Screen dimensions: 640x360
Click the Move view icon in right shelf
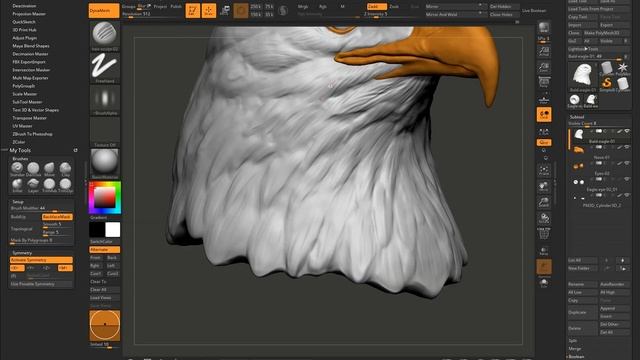click(544, 187)
